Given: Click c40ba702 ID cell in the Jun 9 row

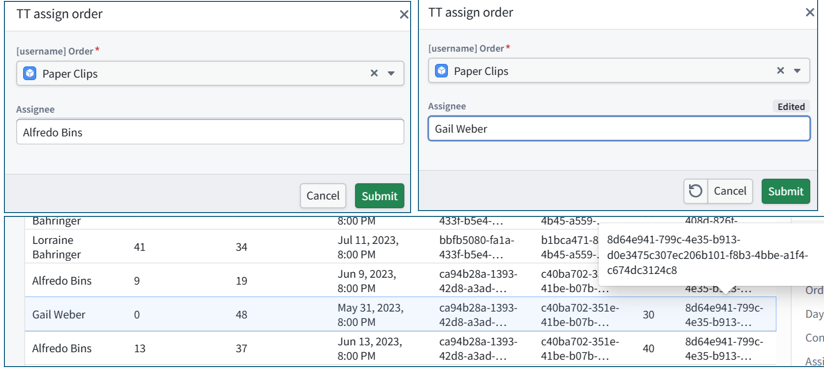Looking at the screenshot, I should [569, 281].
